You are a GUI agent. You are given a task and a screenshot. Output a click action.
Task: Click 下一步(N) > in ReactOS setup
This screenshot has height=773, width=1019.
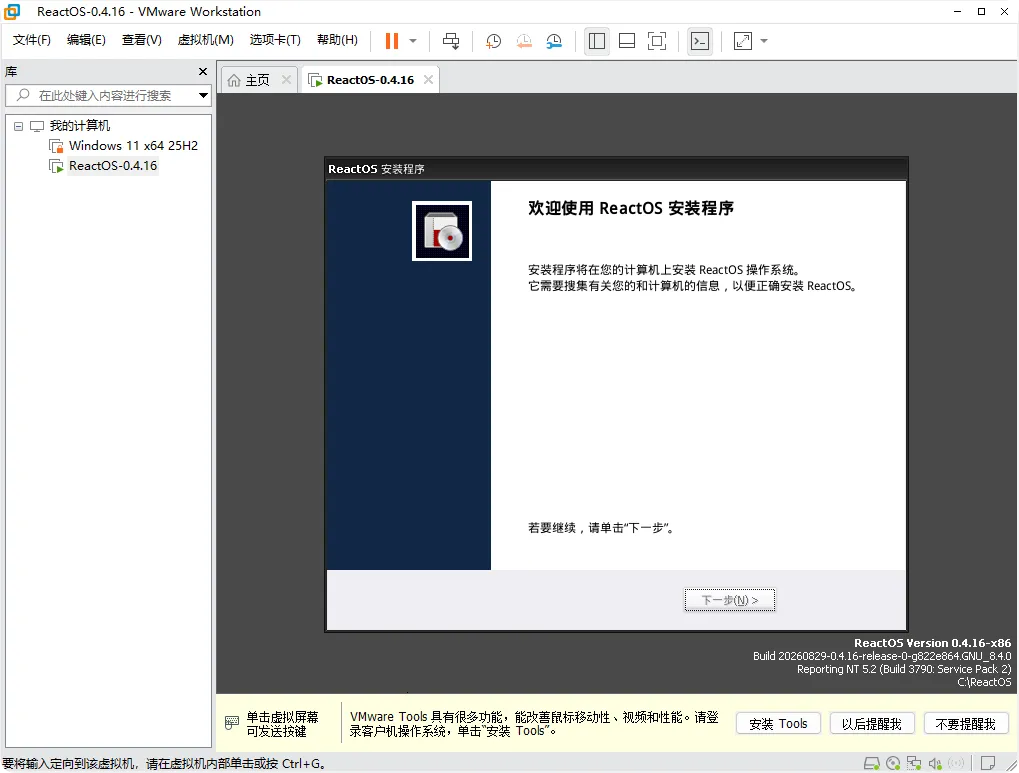[x=729, y=600]
